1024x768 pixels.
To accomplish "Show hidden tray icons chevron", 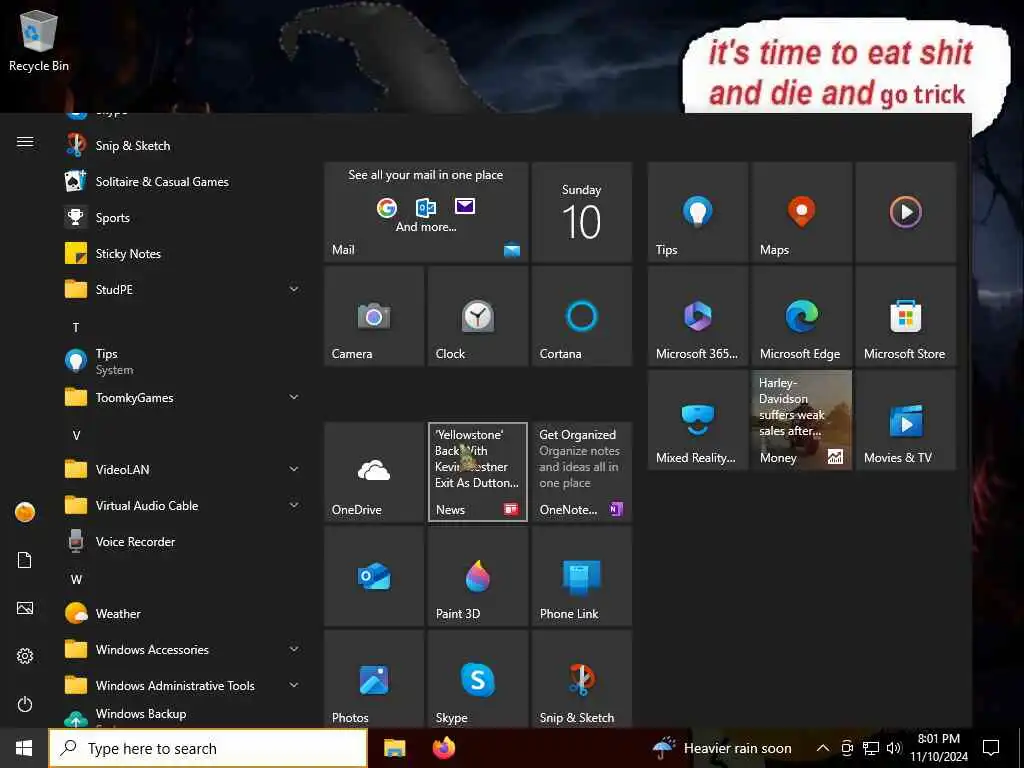I will click(x=823, y=748).
